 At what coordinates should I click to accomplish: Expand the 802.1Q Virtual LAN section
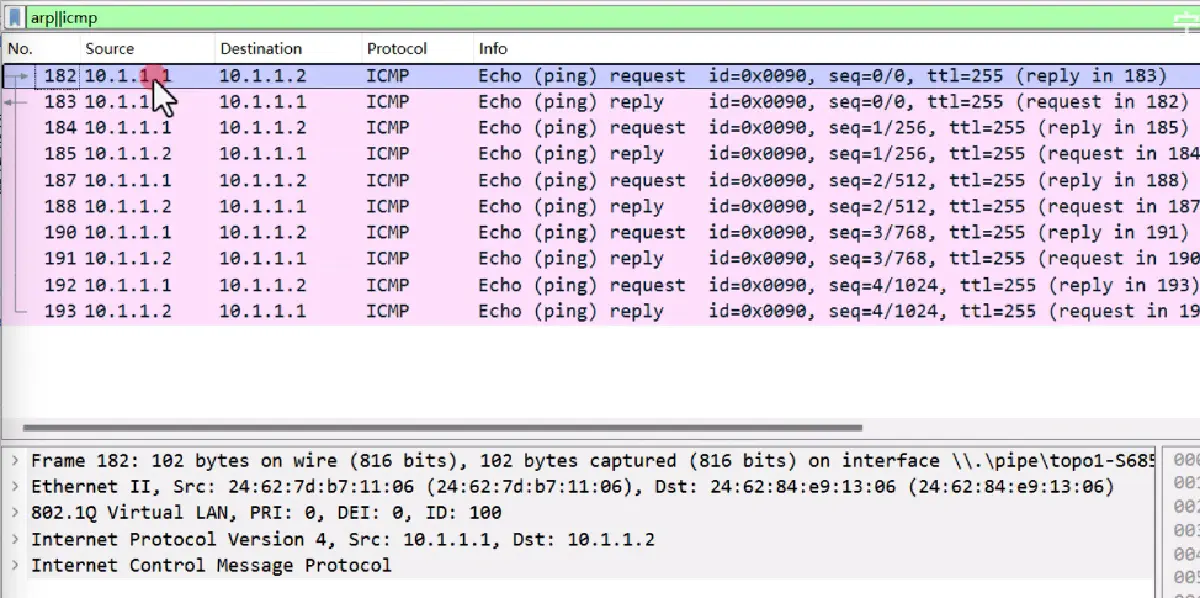tap(14, 513)
